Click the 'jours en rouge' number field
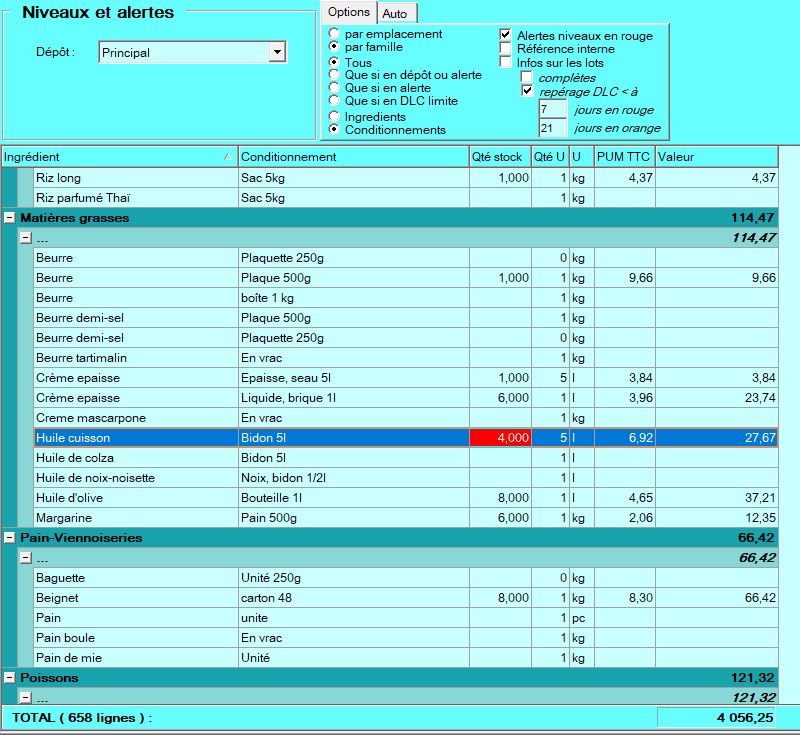800x735 pixels. tap(552, 110)
